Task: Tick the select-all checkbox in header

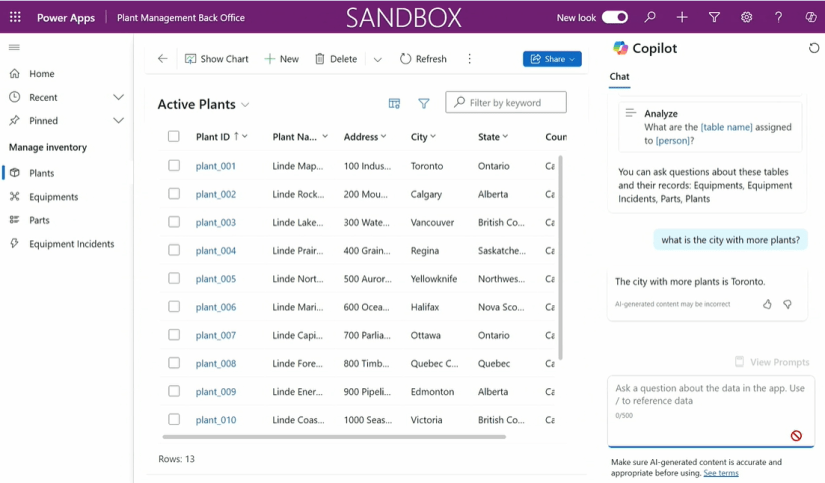Action: pos(174,137)
